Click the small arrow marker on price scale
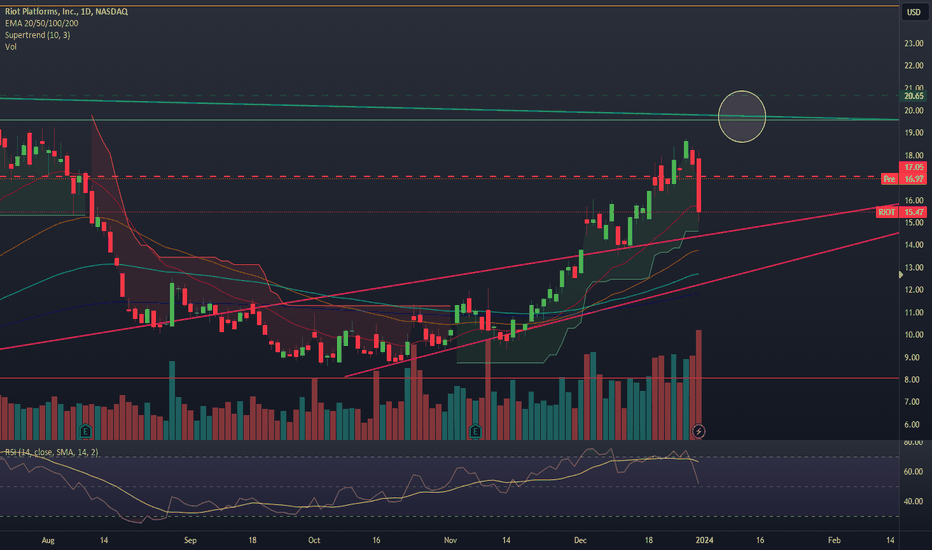Viewport: 932px width, 550px height. pyautogui.click(x=900, y=275)
